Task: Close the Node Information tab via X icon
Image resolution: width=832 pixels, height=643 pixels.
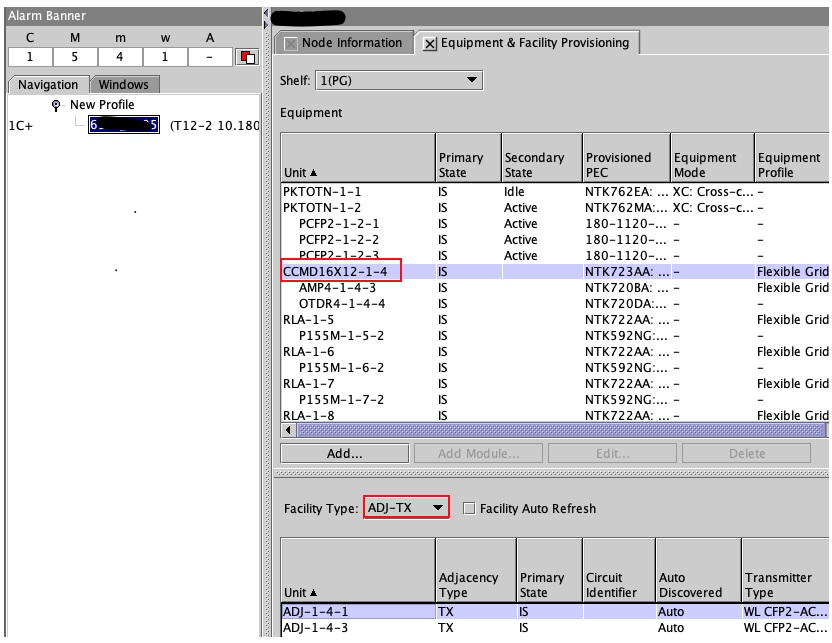Action: tap(290, 44)
